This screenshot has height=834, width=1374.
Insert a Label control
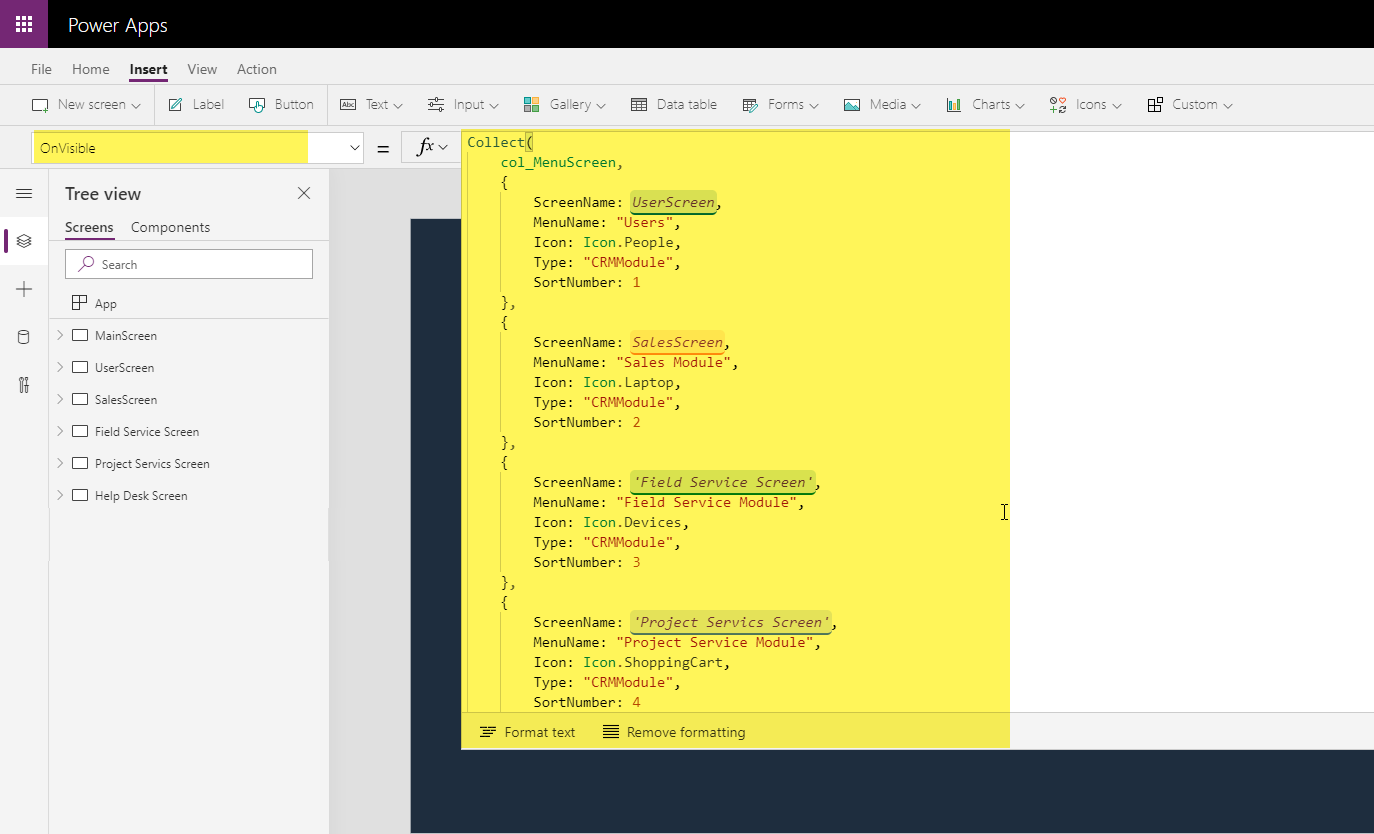coord(196,104)
